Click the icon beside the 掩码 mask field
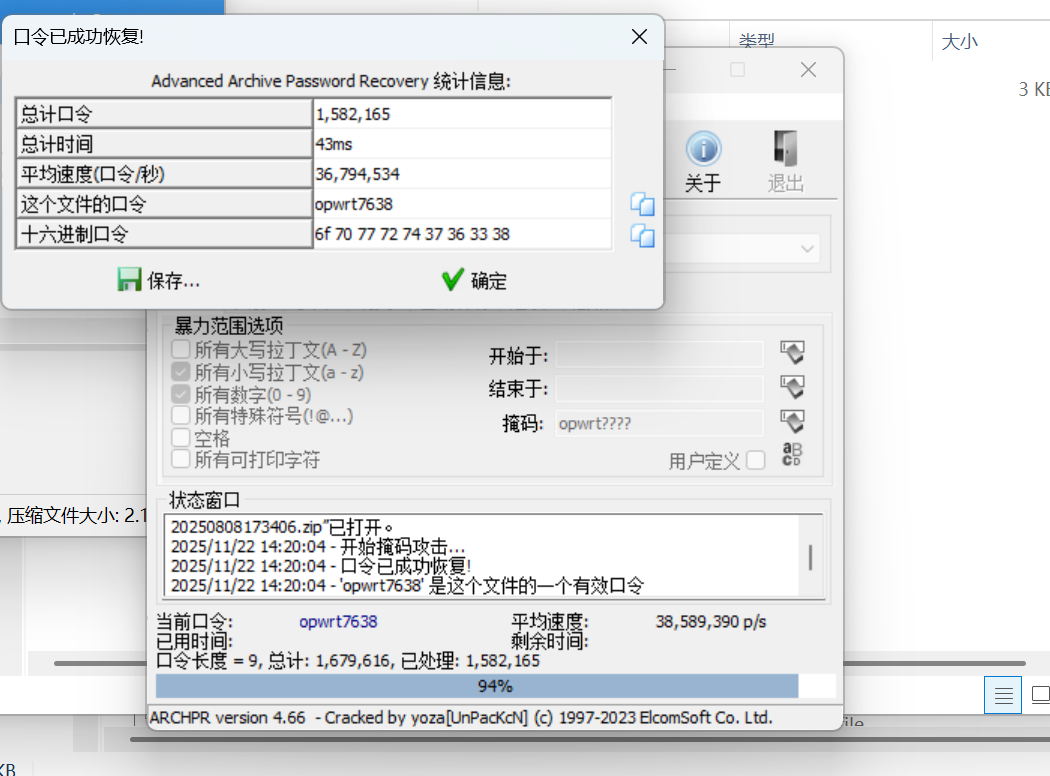The height and width of the screenshot is (776, 1050). (792, 422)
